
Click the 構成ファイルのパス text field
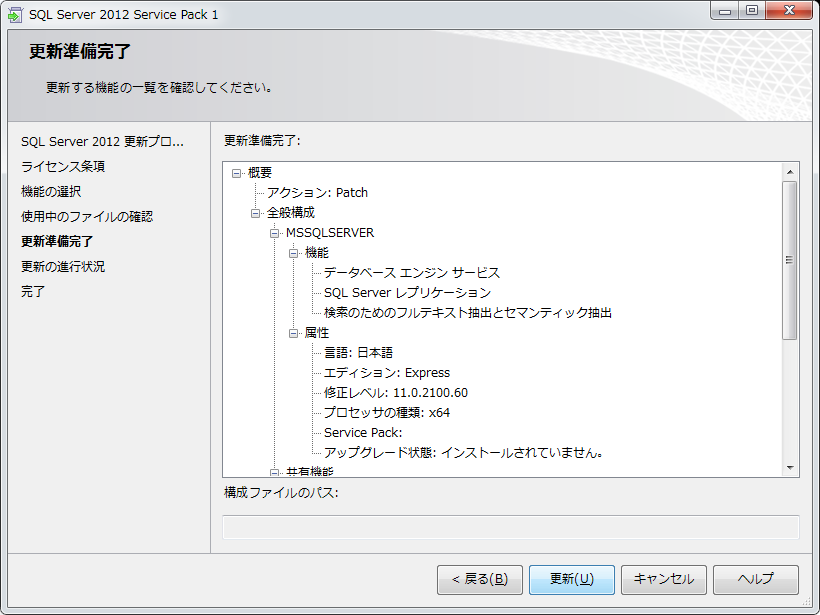click(x=510, y=527)
